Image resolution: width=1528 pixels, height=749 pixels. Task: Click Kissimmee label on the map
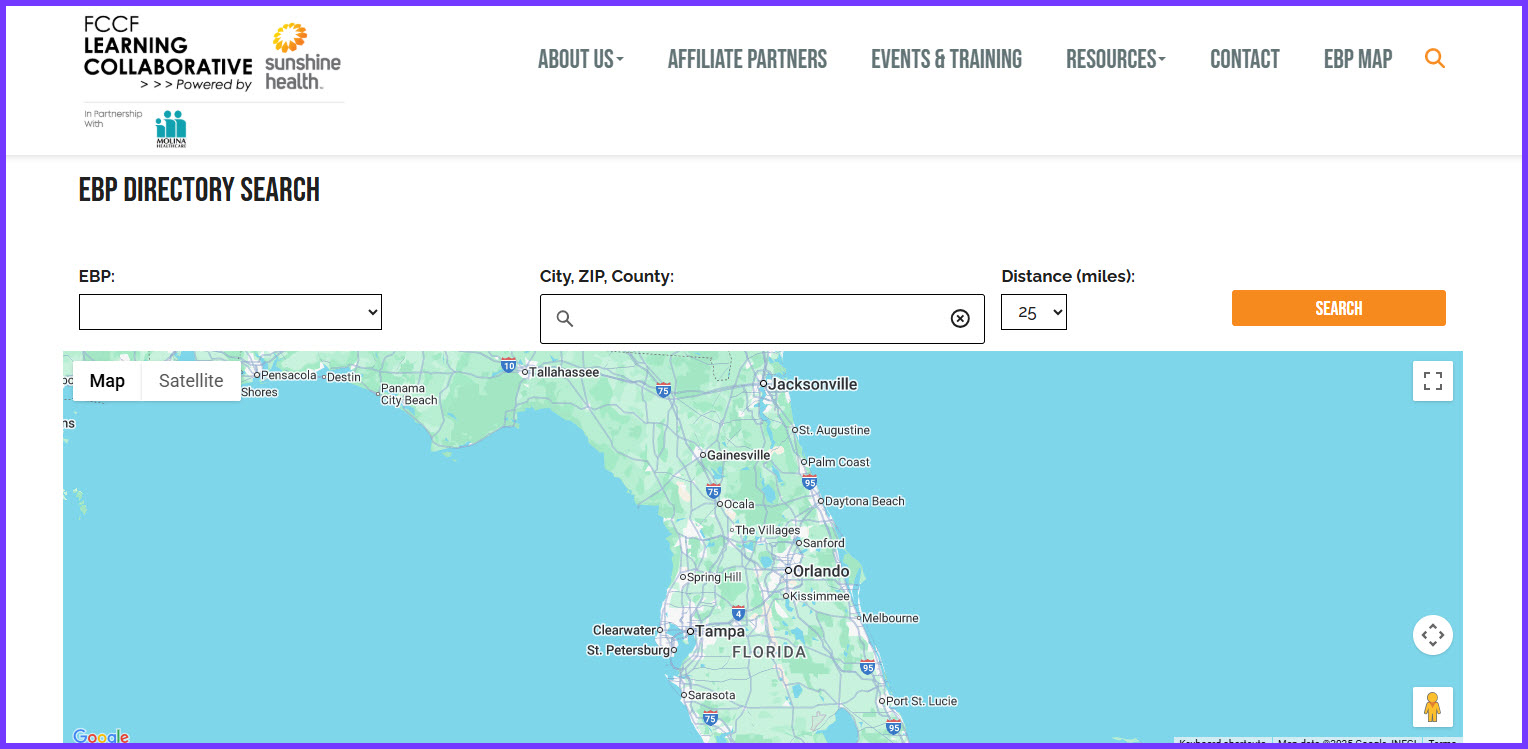point(820,596)
